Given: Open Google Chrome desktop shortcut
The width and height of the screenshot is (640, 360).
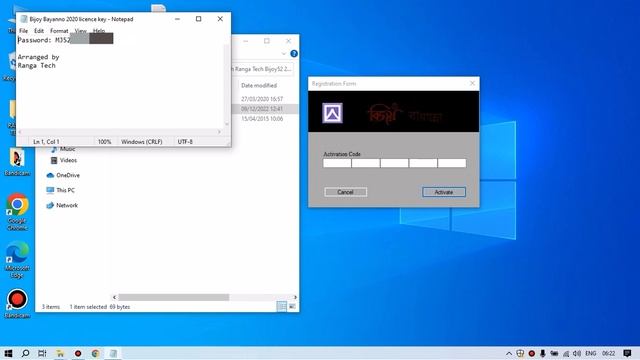Looking at the screenshot, I should pyautogui.click(x=17, y=212).
